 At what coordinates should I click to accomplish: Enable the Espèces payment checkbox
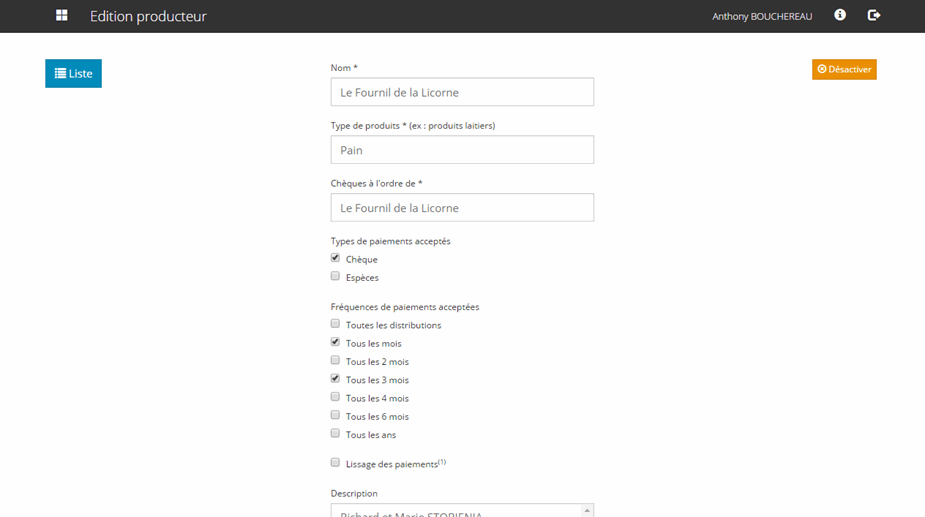coord(335,276)
